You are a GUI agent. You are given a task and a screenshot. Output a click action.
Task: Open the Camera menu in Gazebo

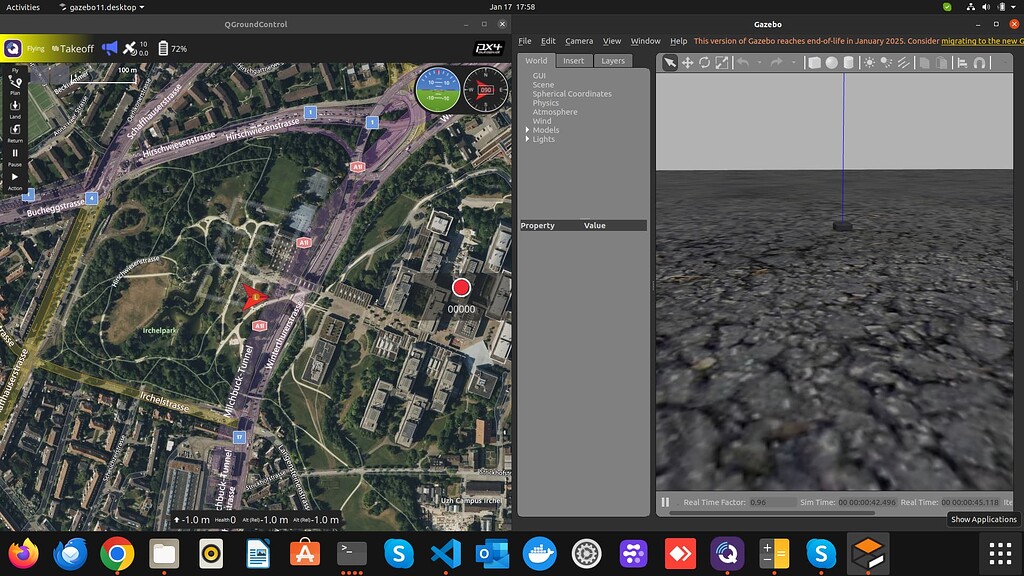pyautogui.click(x=579, y=41)
